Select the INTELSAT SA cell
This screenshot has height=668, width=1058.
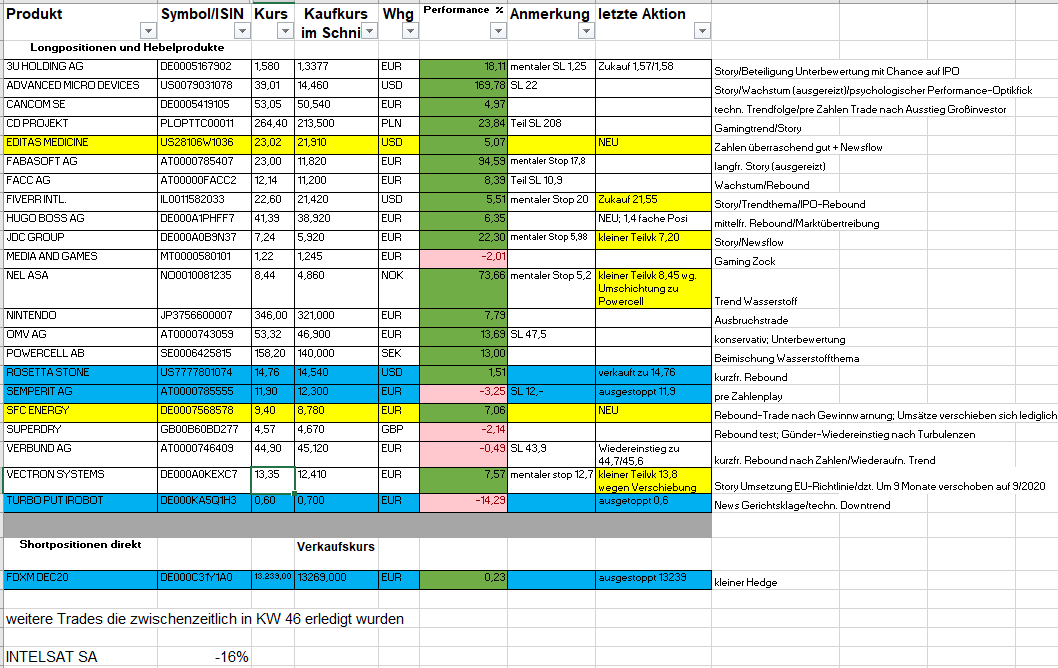(52, 657)
